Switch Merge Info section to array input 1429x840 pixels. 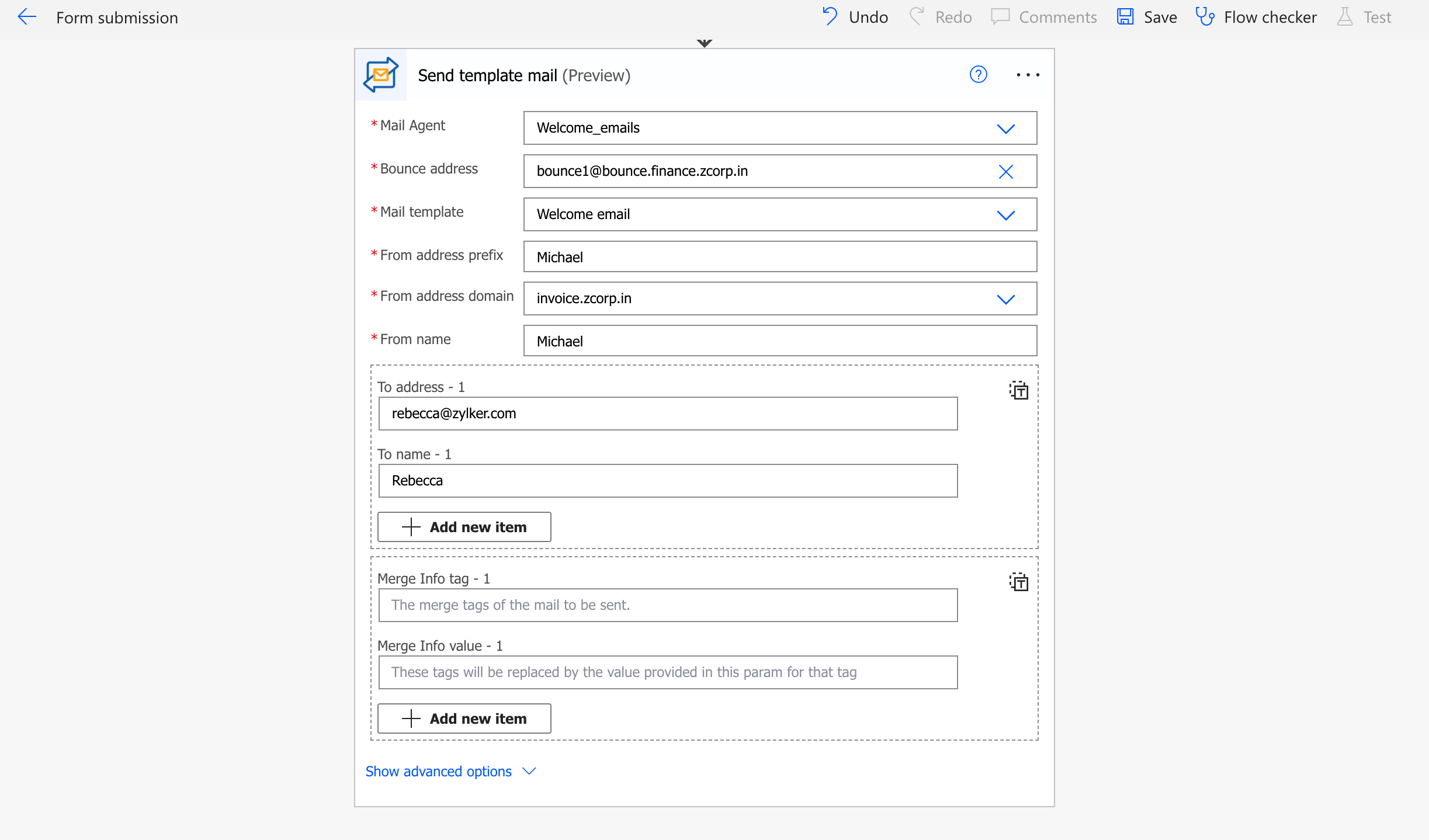pyautogui.click(x=1019, y=582)
